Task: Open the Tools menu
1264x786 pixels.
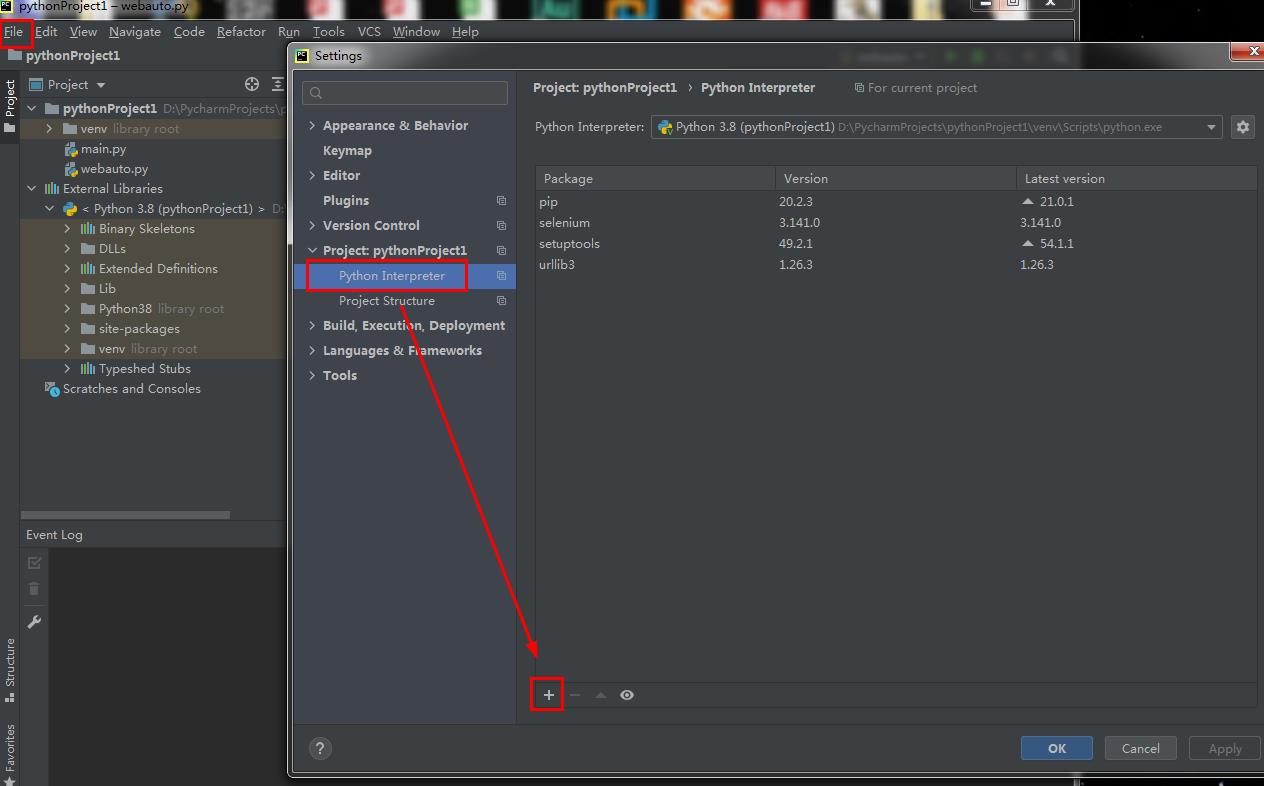Action: 328,31
